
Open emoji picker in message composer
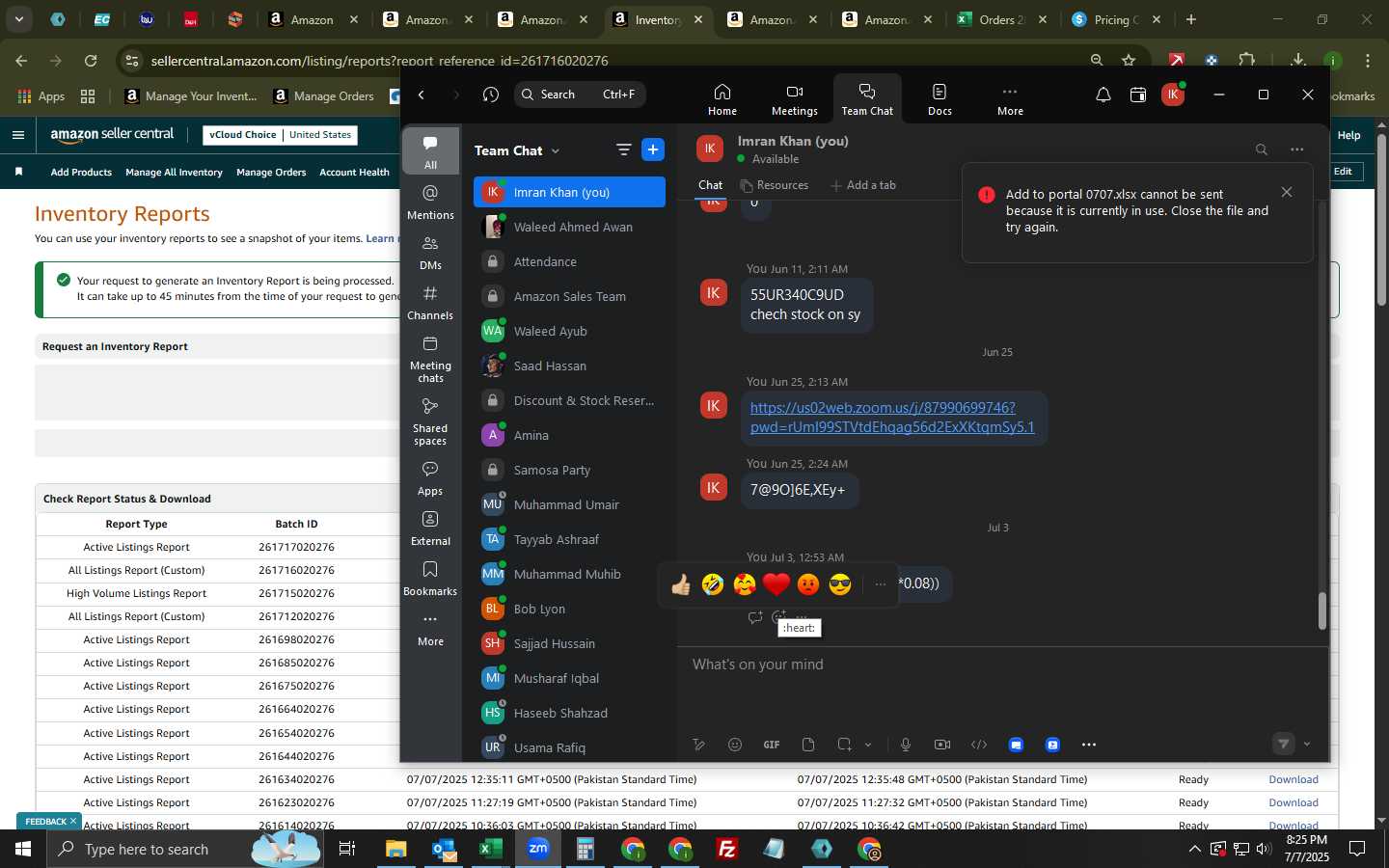click(735, 745)
